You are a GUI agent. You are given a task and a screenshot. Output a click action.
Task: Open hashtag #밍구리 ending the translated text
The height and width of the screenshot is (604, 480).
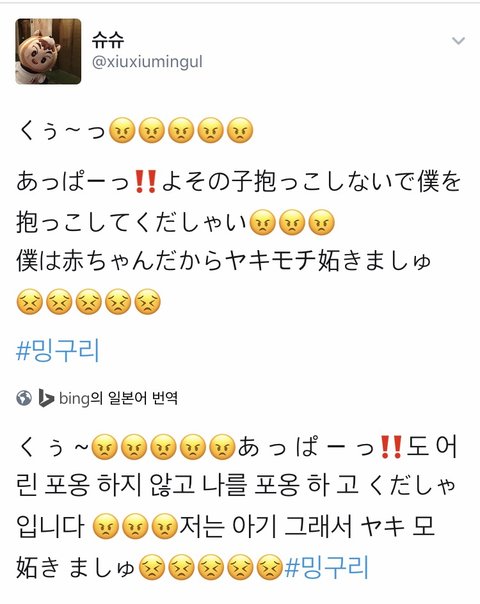[x=327, y=567]
